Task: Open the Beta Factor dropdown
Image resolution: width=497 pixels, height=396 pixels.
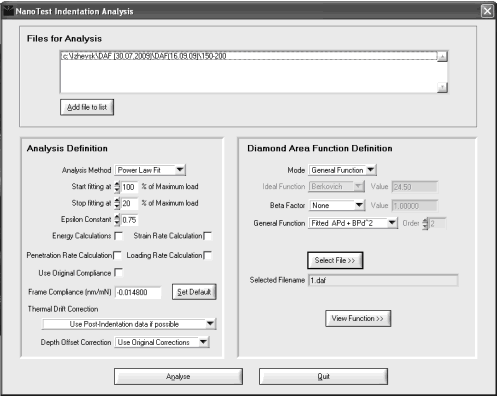Action: coord(337,205)
